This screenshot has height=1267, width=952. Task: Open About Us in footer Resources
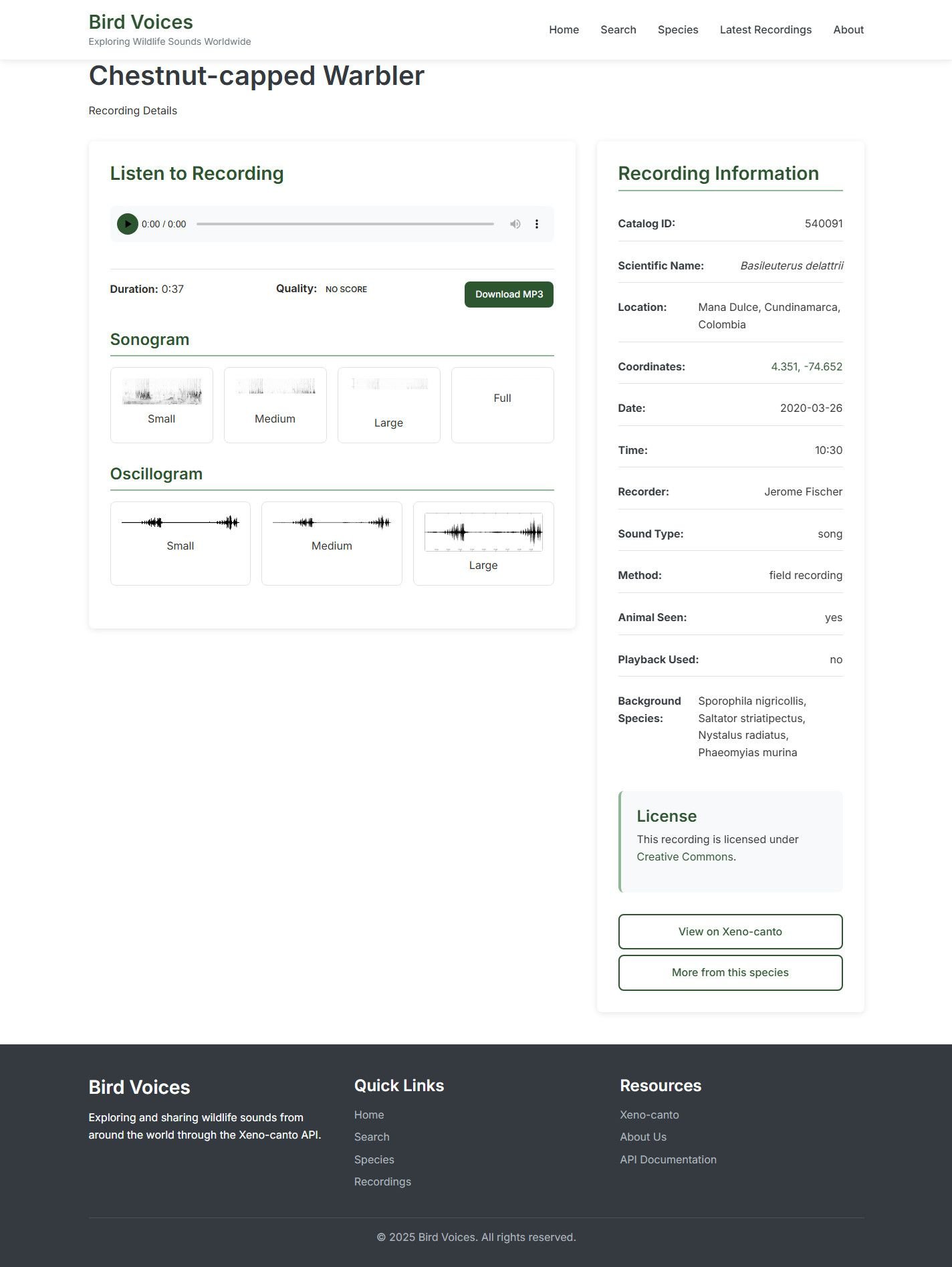point(643,1137)
